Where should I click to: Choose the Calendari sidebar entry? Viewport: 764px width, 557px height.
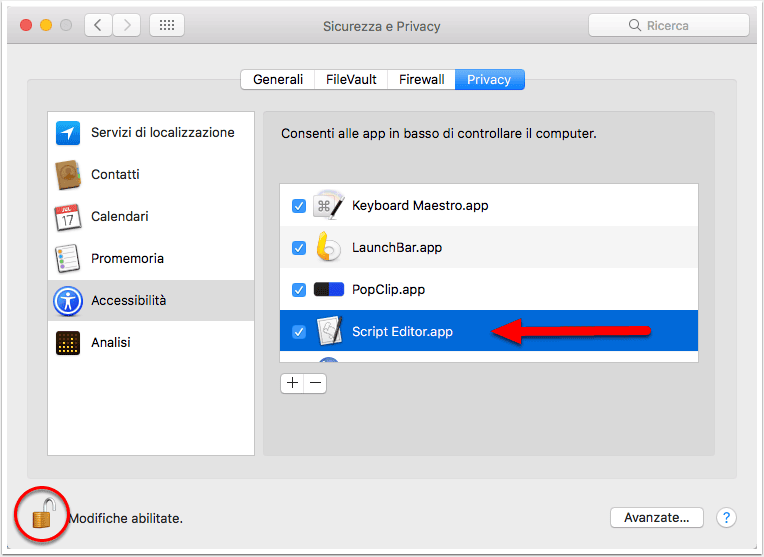tap(151, 216)
